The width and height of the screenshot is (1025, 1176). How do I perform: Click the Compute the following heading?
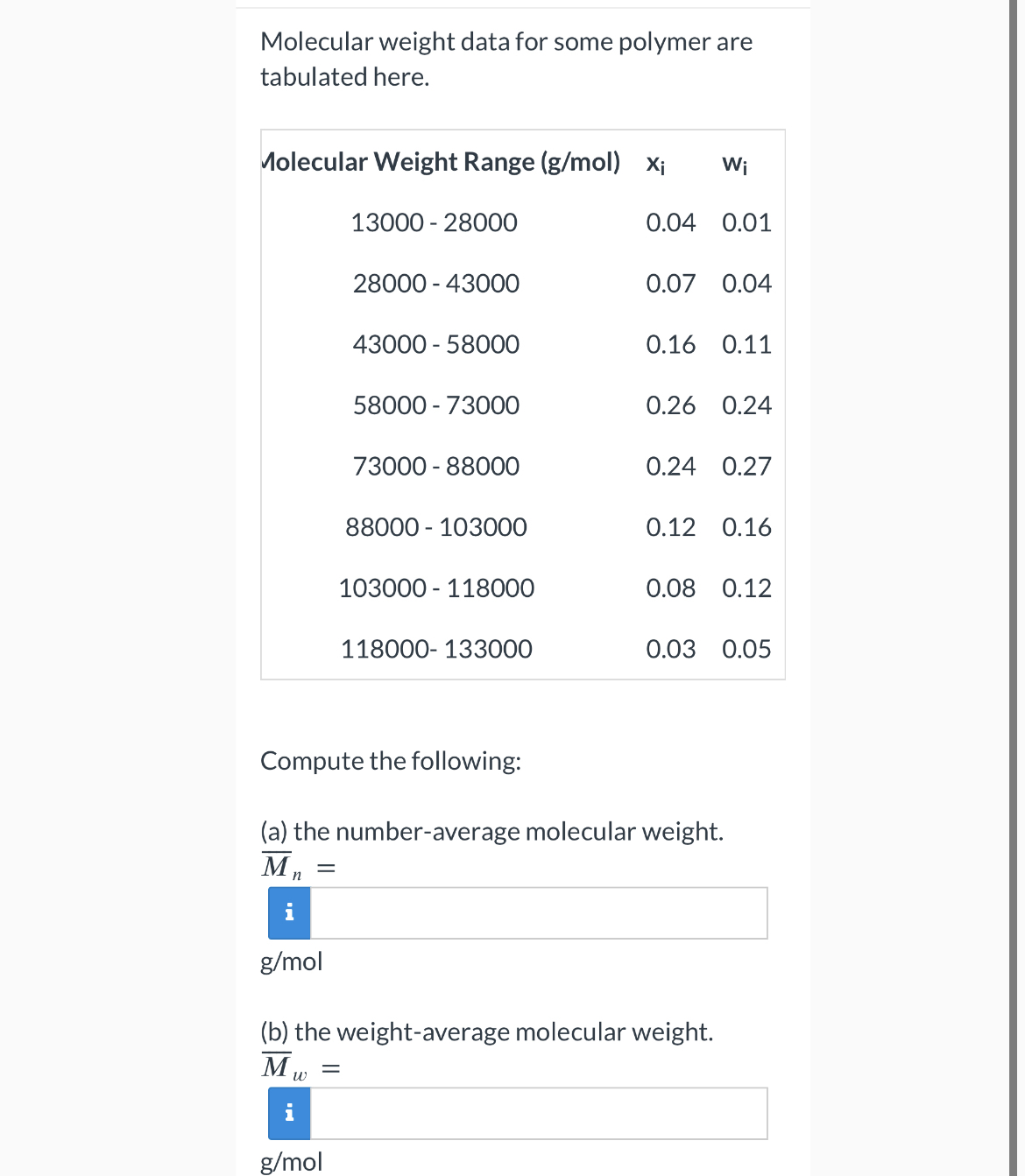(x=392, y=761)
